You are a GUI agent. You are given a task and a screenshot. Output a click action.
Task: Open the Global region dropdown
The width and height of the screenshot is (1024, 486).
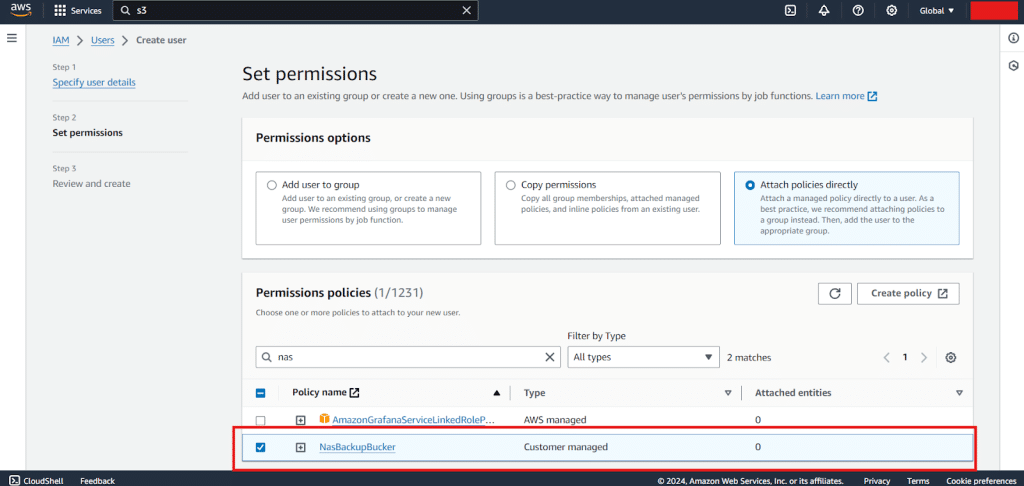click(936, 10)
